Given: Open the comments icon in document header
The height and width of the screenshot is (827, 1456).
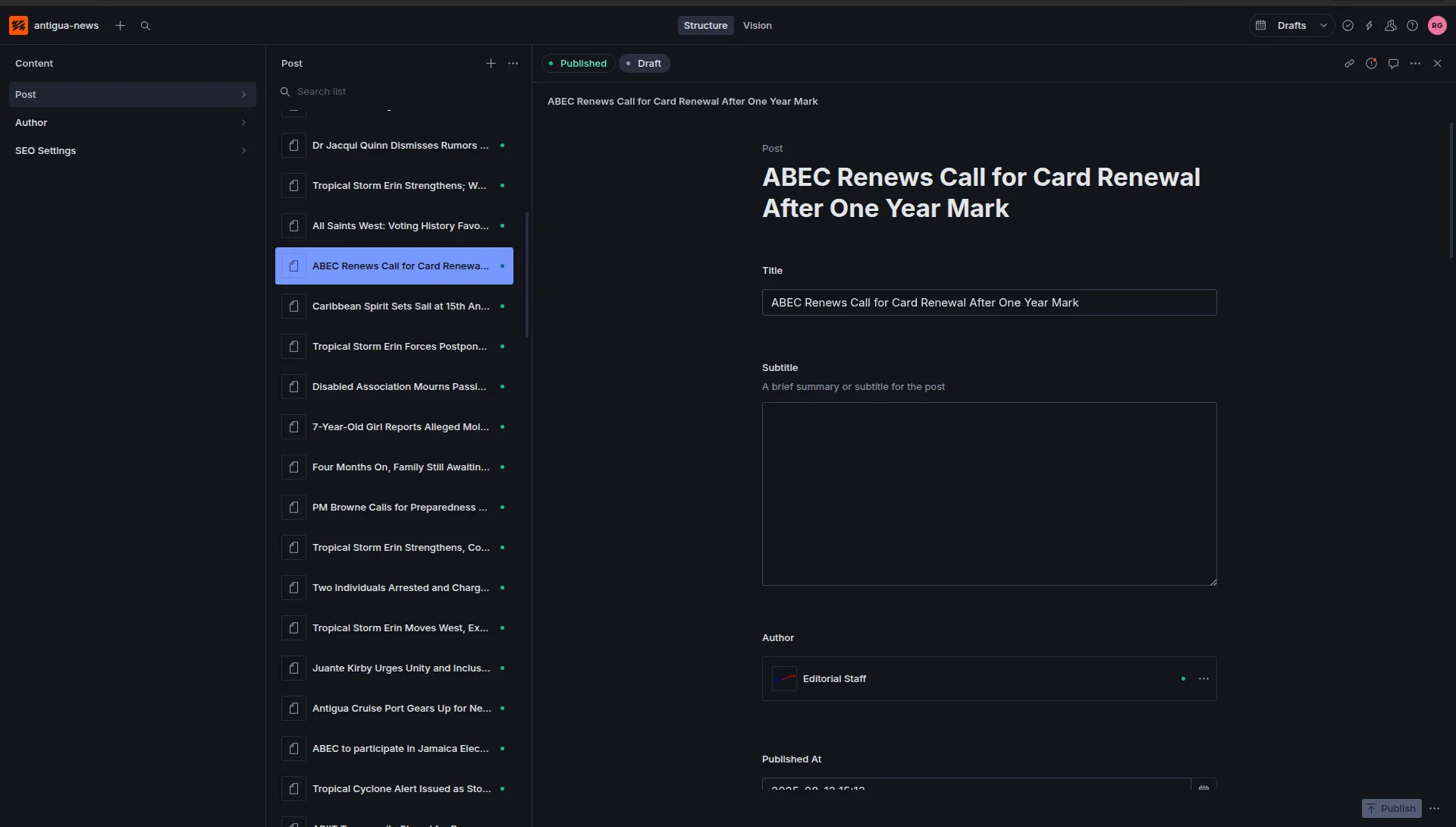Looking at the screenshot, I should tap(1393, 64).
